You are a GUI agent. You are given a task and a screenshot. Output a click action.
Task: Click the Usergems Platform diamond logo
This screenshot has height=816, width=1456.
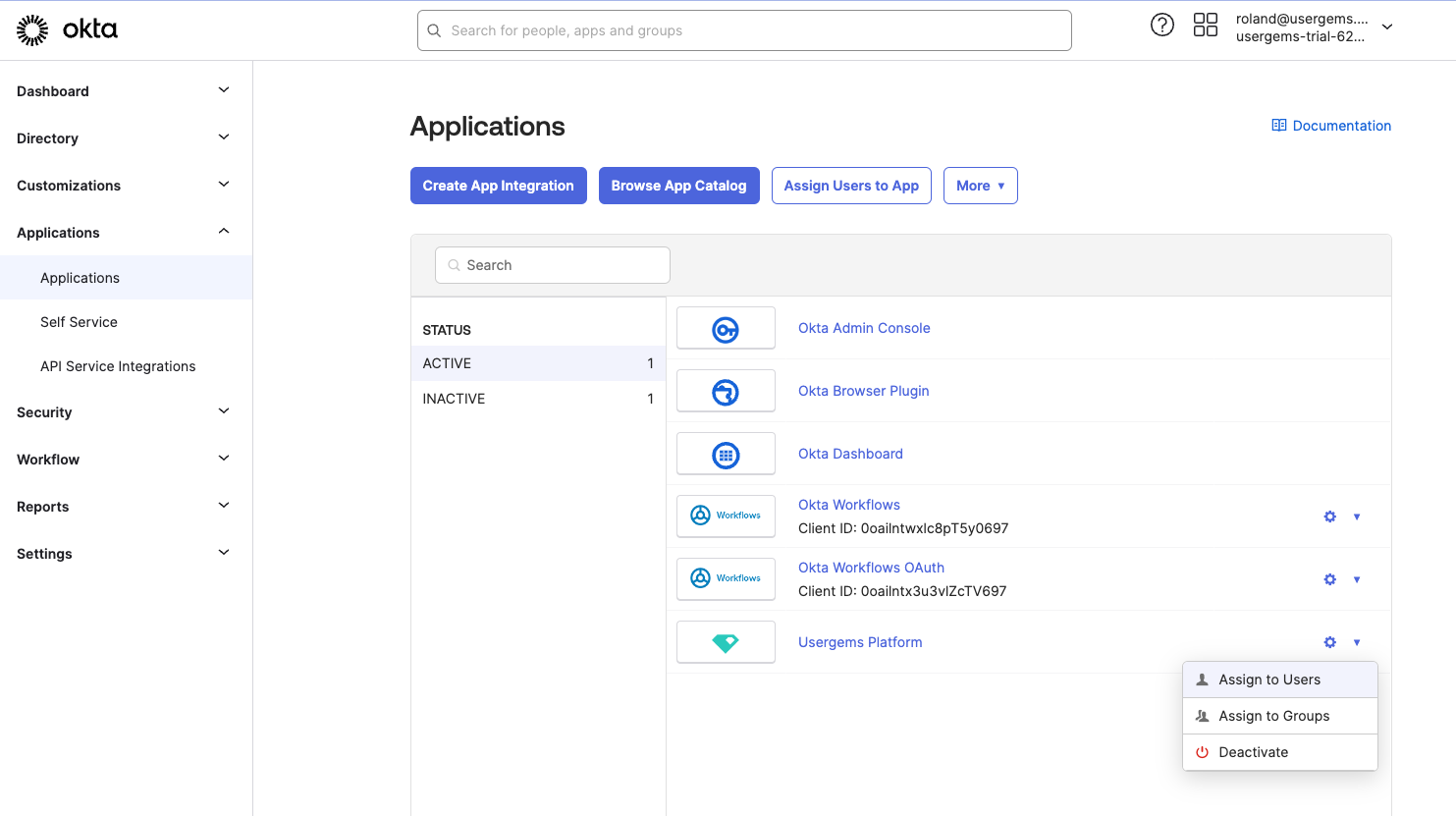pyautogui.click(x=726, y=643)
